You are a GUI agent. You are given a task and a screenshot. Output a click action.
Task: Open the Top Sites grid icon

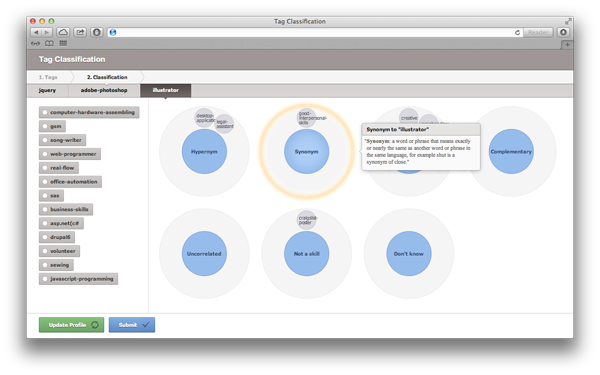(63, 43)
